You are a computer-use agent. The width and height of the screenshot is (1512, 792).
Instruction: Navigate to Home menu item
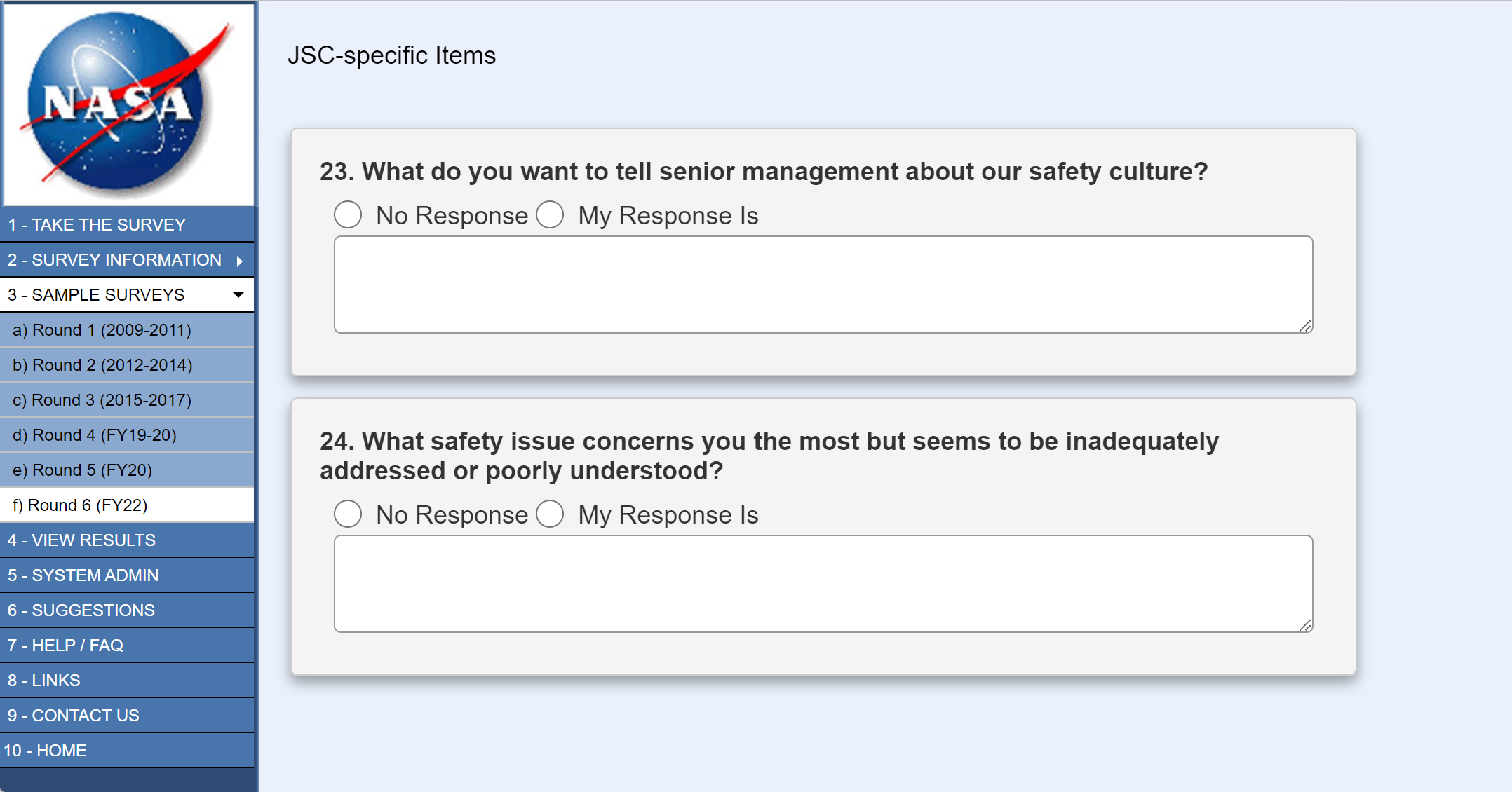coord(46,751)
